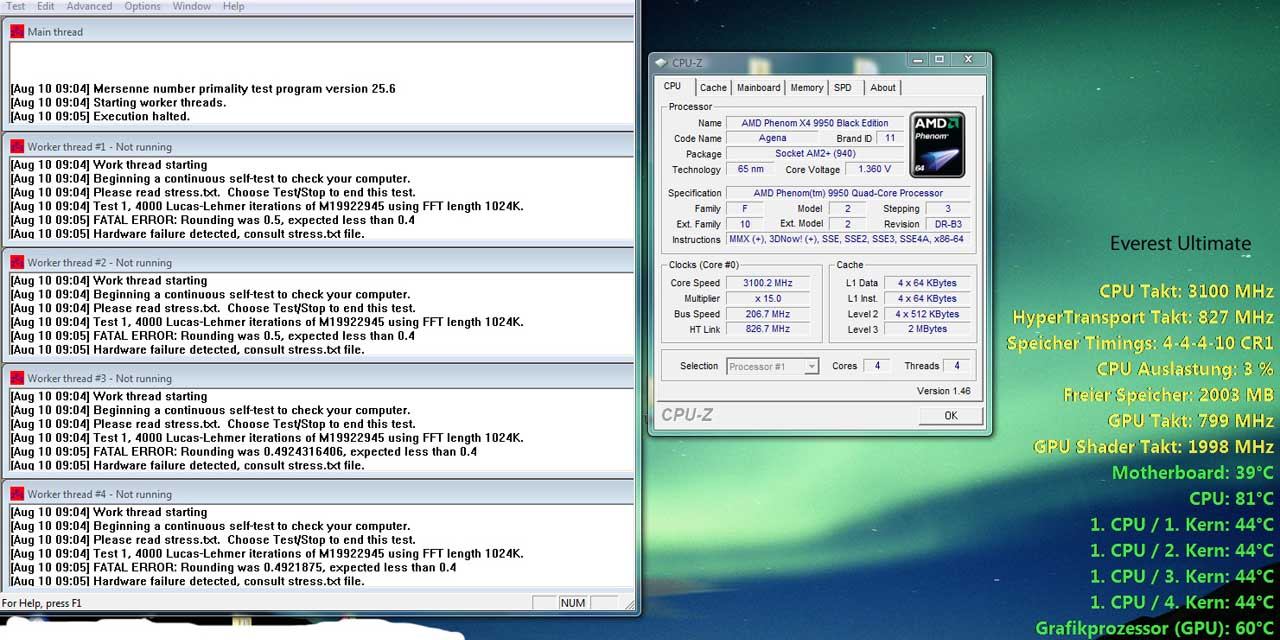Click the Everest Ultimate gadget title
Image resolution: width=1280 pixels, height=640 pixels.
click(1180, 243)
